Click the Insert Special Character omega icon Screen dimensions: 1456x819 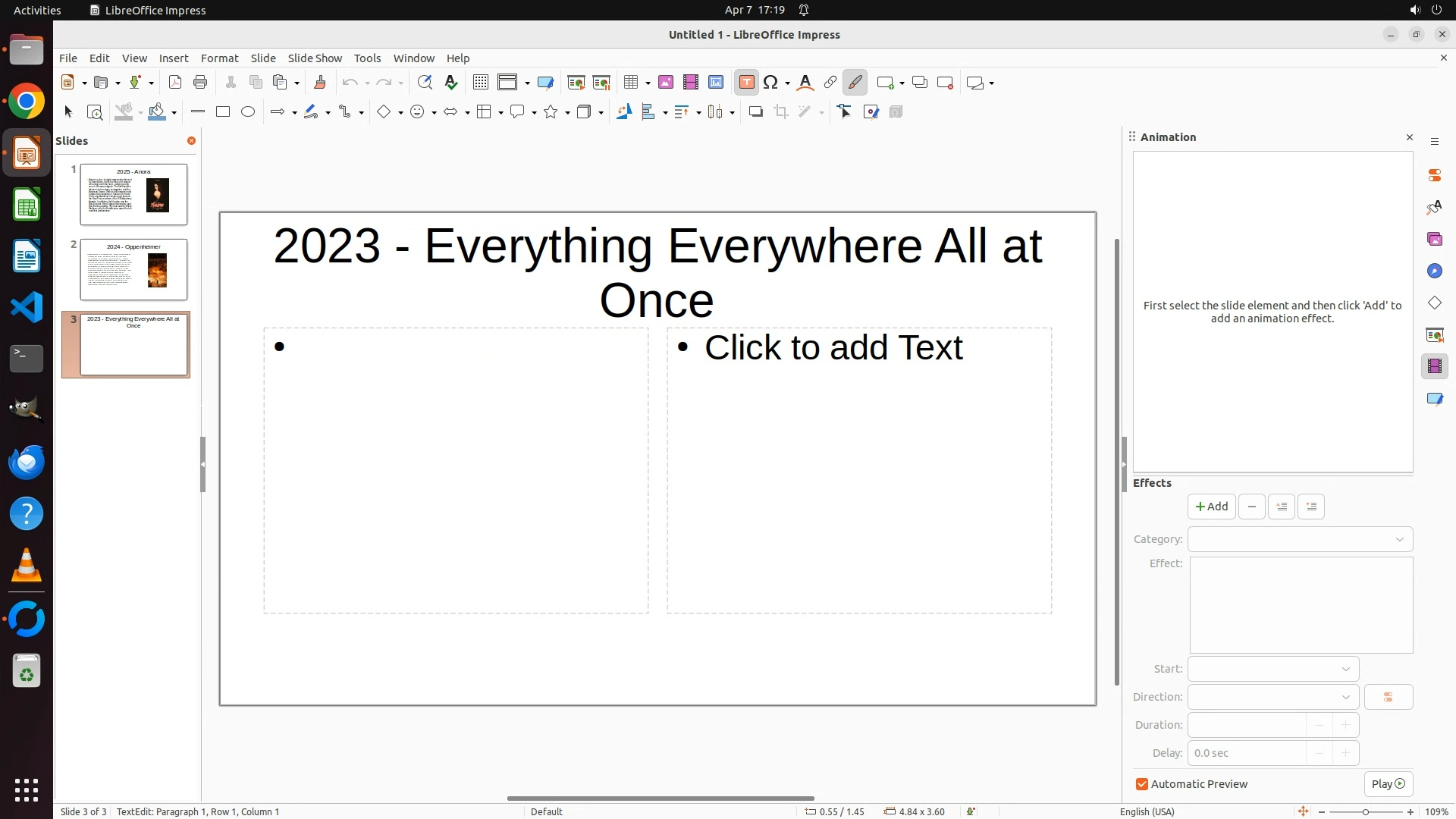click(770, 83)
